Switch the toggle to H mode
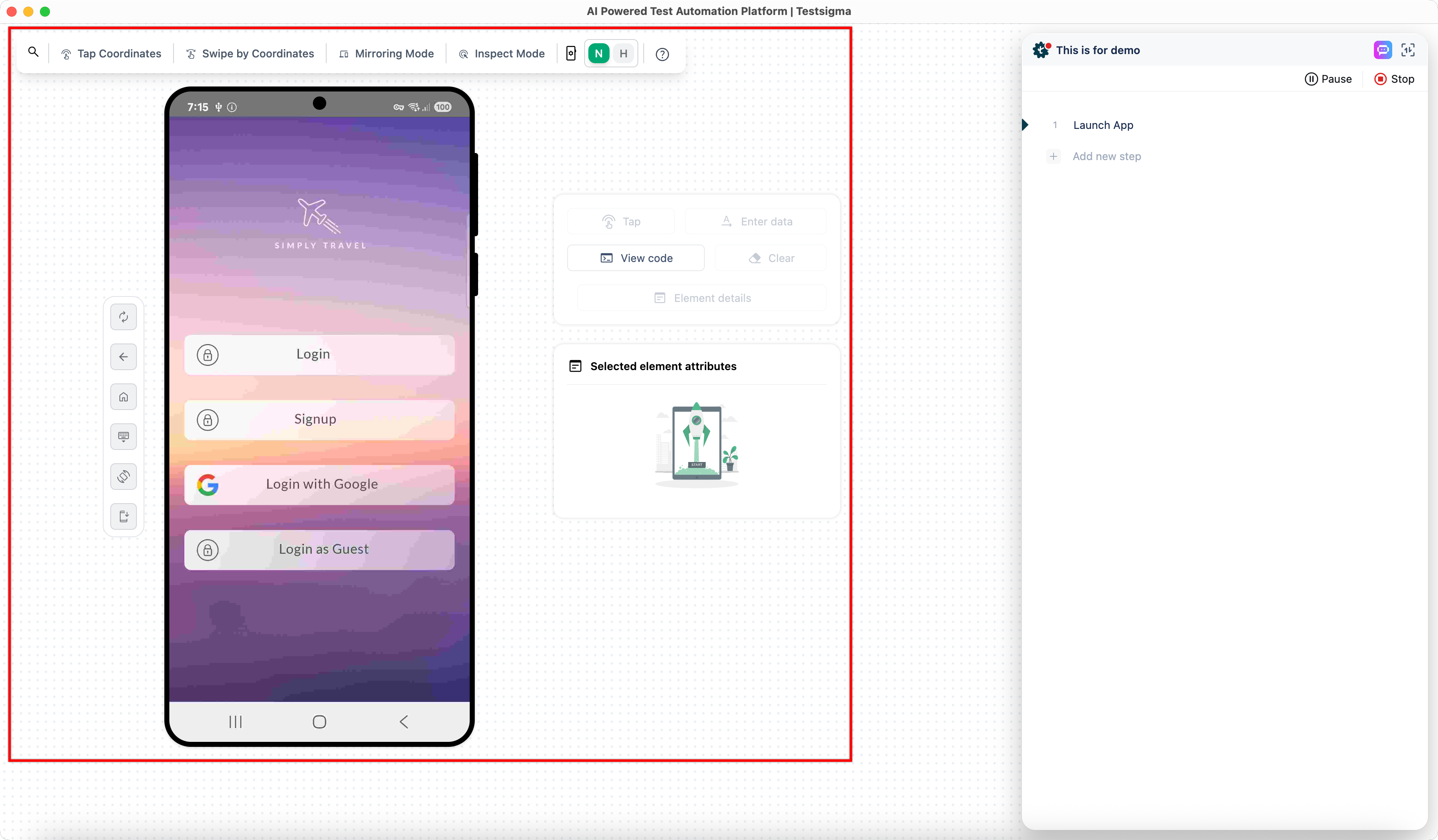Screen dimensions: 1438x840 622,53
